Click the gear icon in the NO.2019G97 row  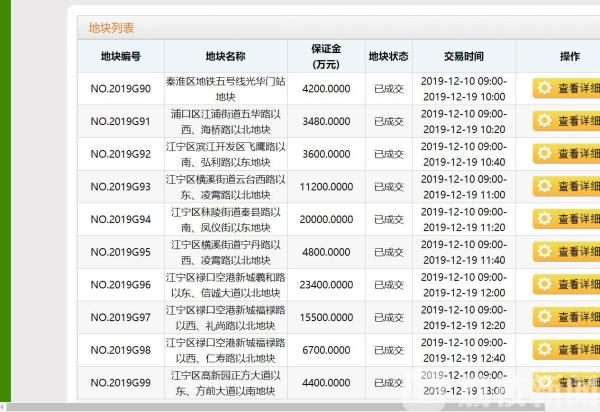544,317
